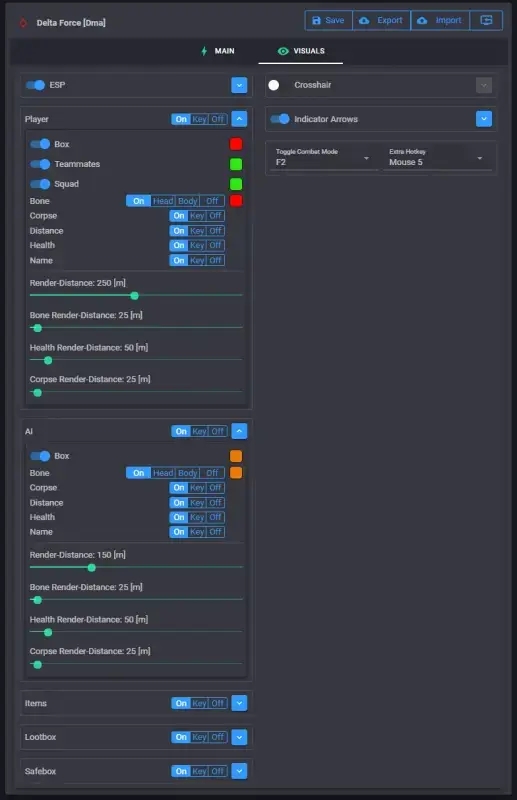Collapse the Player section chevron
Viewport: 517px width, 800px height.
point(239,119)
